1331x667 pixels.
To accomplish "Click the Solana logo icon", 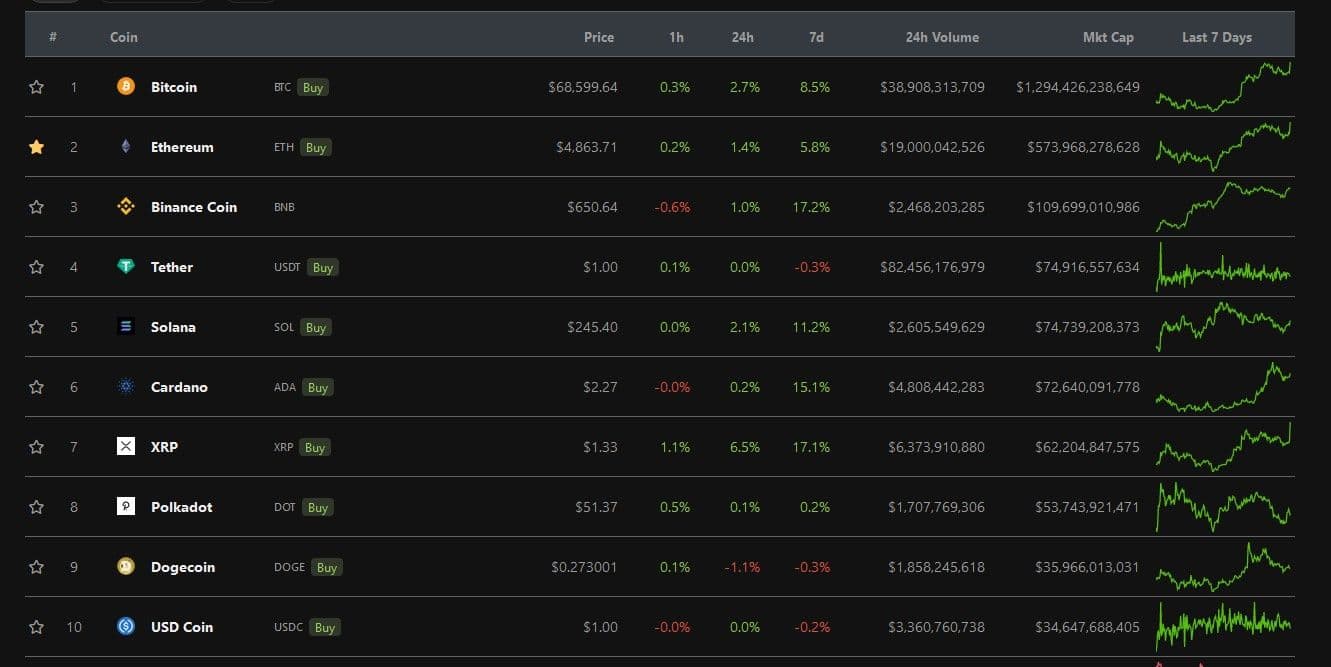I will click(x=126, y=327).
